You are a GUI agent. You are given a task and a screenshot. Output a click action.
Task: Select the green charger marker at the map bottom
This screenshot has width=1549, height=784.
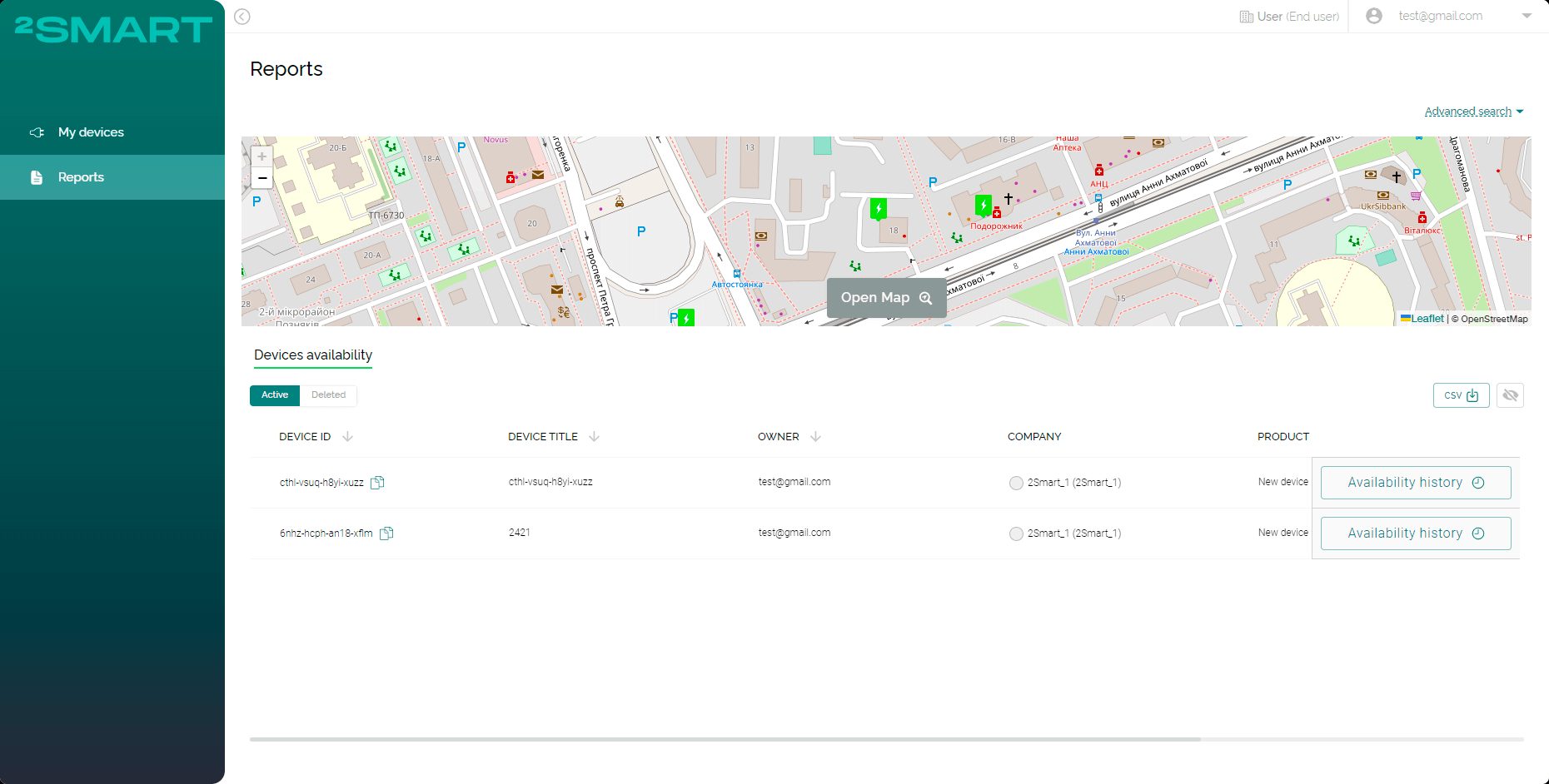click(x=686, y=318)
